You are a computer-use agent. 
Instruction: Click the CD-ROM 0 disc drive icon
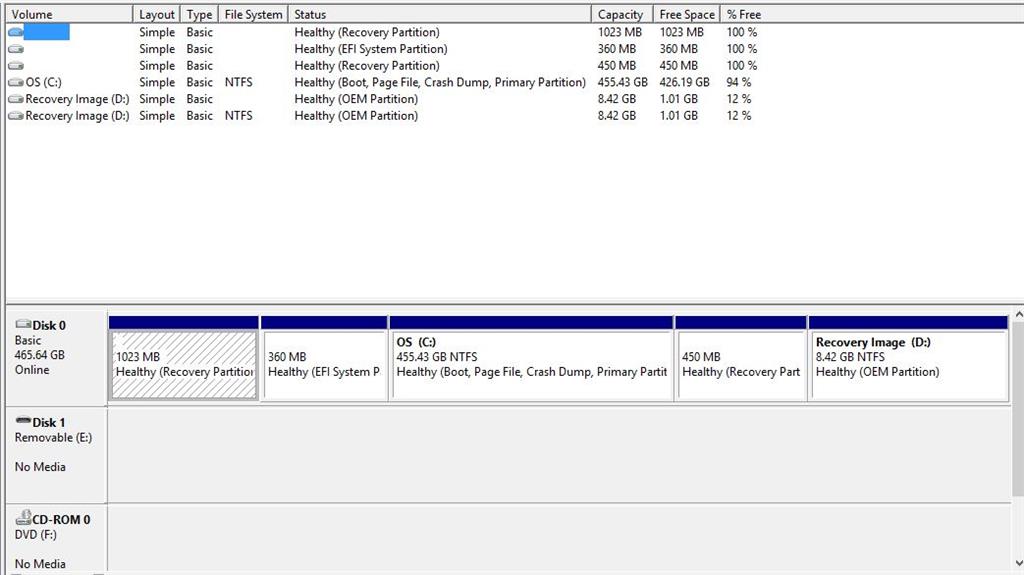(x=24, y=518)
